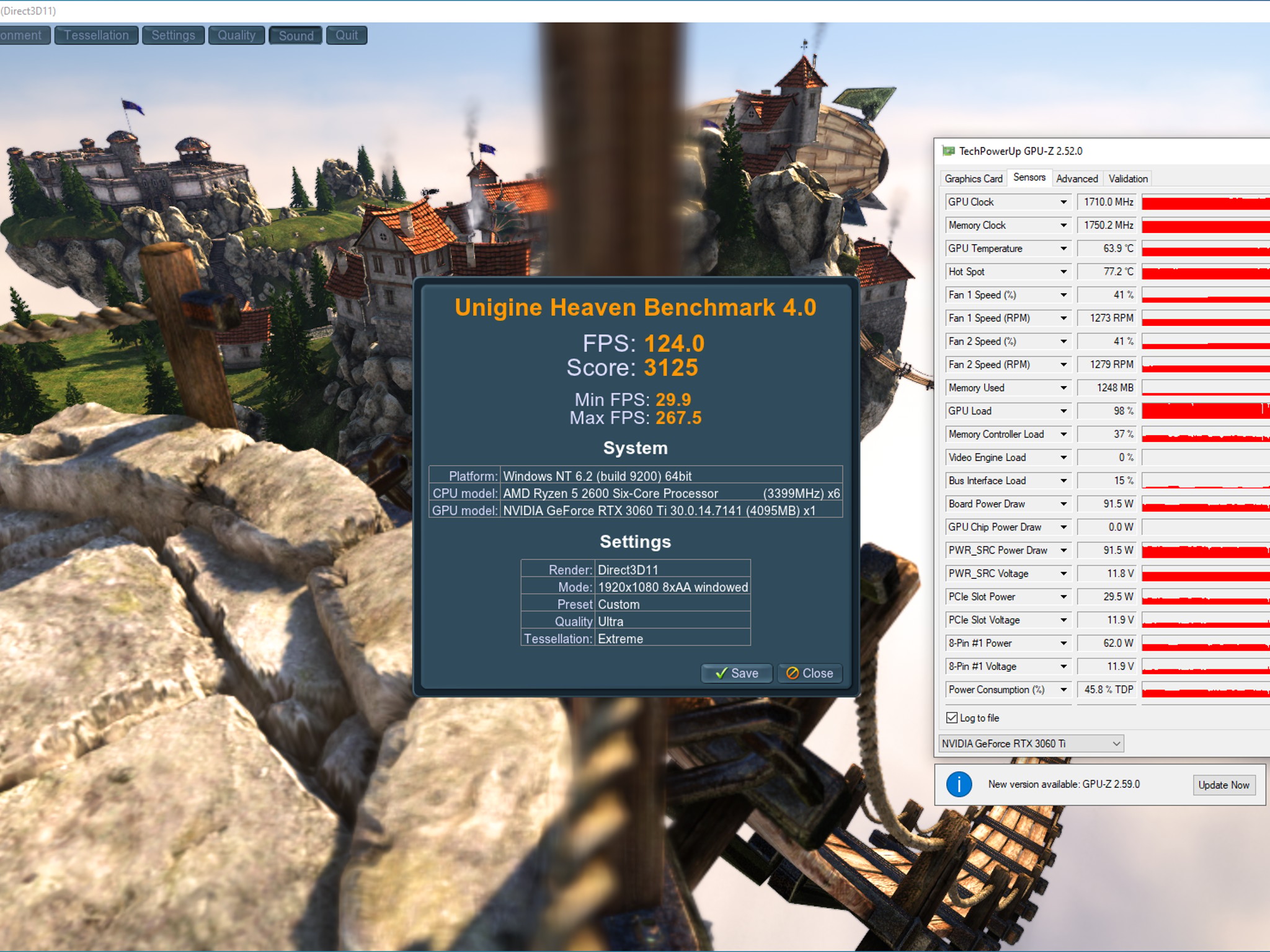
Task: Open the 8-Pin #1 Power dropdown
Action: pos(1064,643)
